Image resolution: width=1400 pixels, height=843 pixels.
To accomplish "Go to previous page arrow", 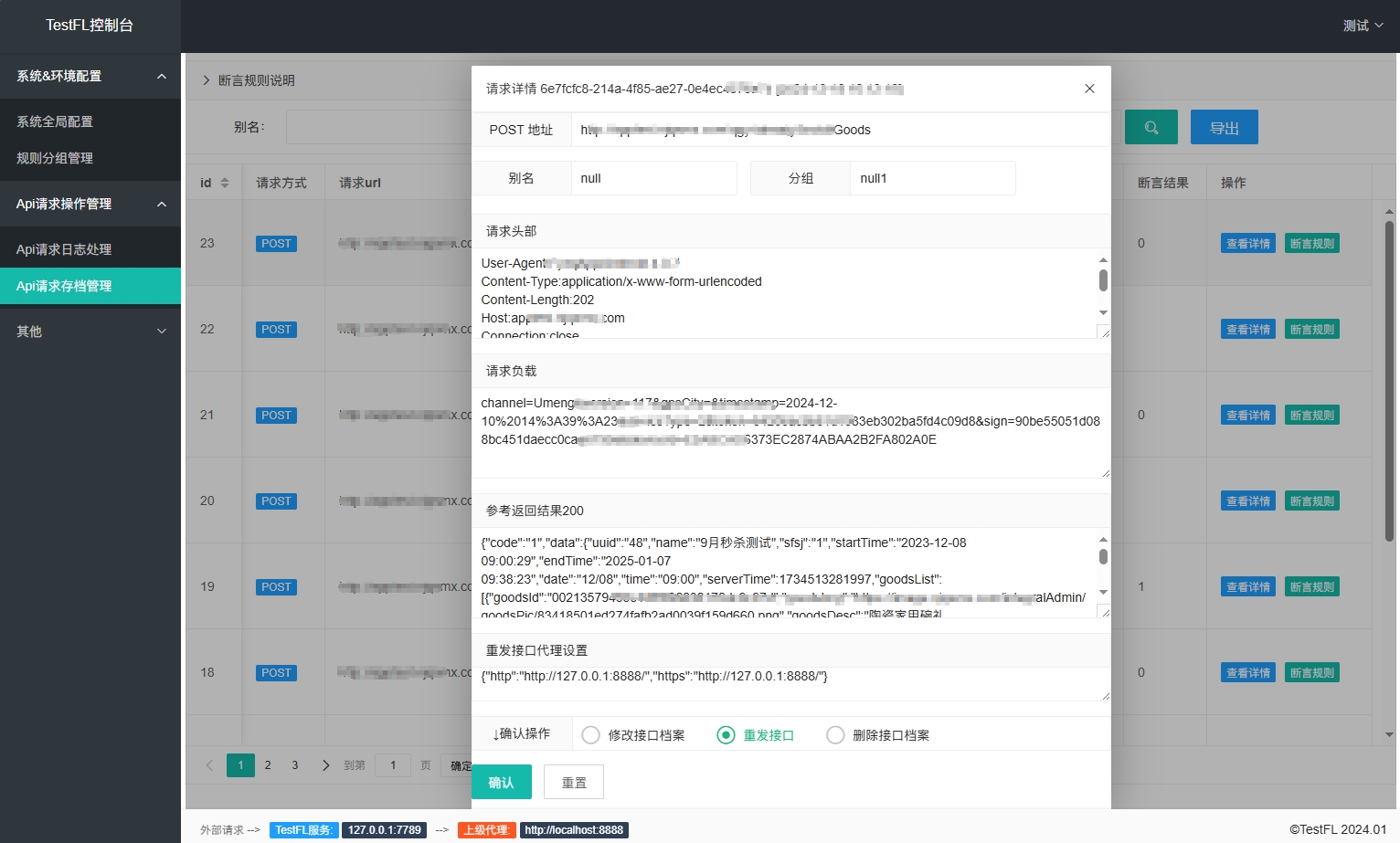I will (209, 765).
